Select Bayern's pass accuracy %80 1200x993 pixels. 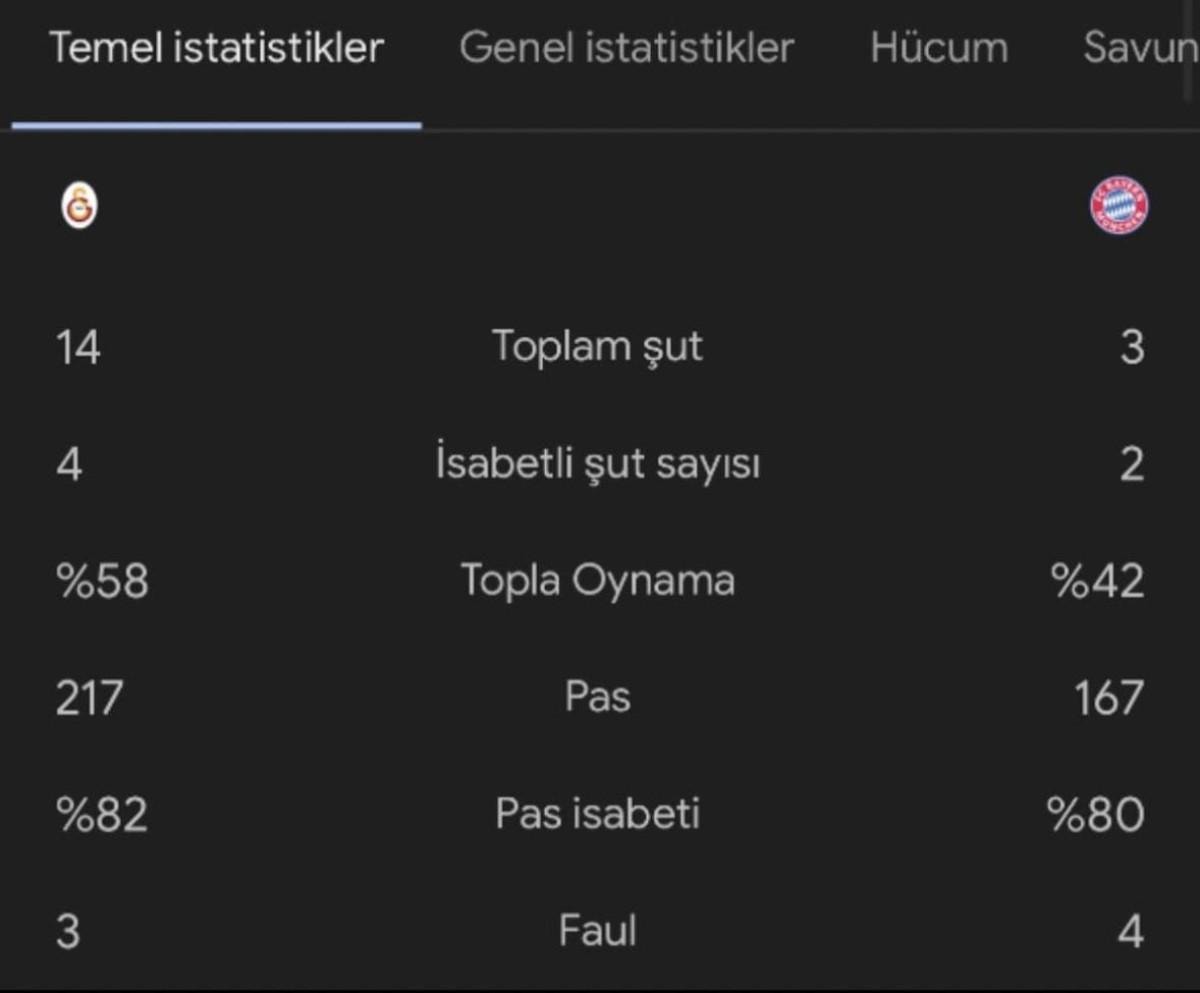click(x=1096, y=815)
